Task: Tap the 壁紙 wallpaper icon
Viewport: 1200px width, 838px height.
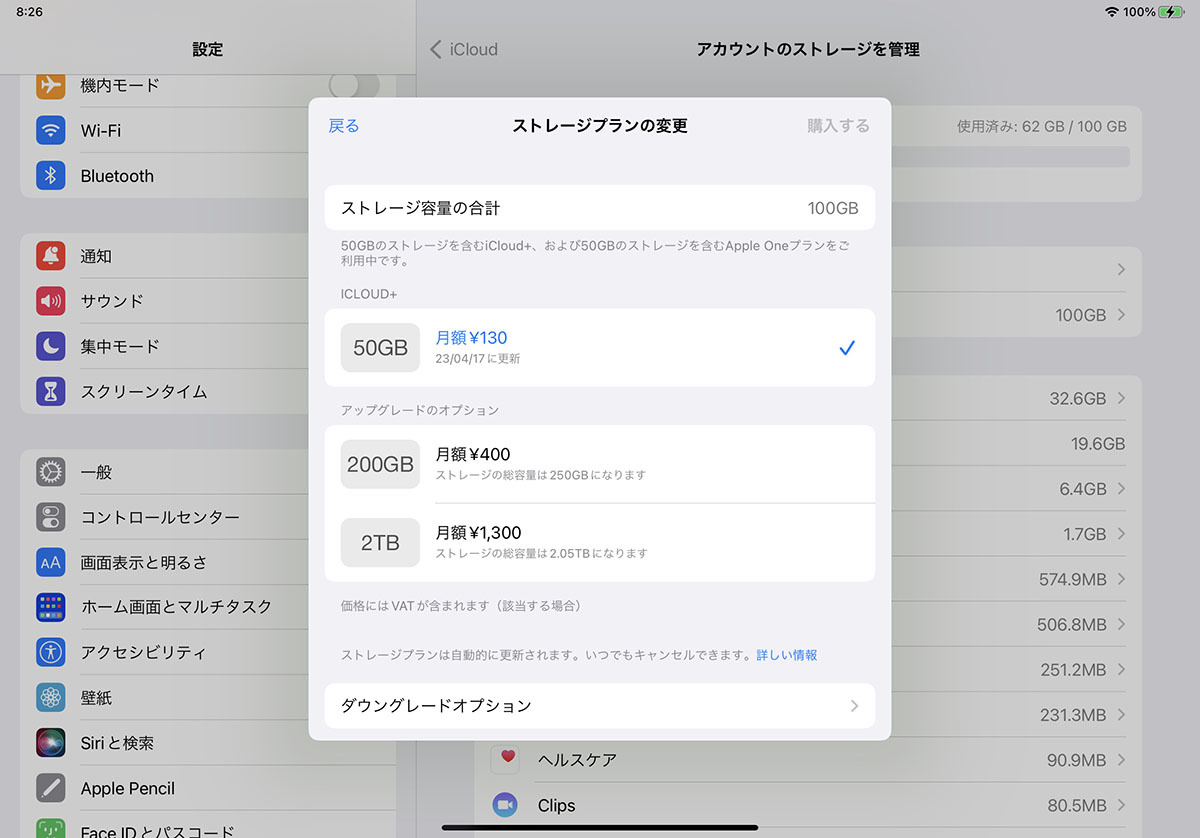Action: 51,697
